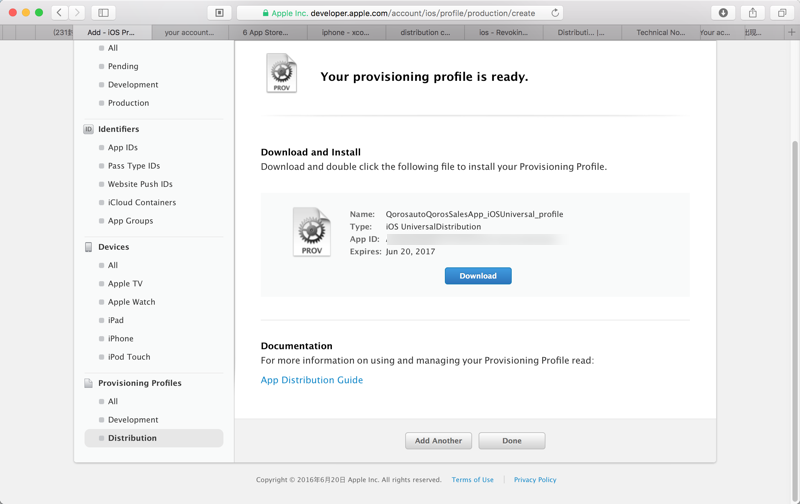This screenshot has width=800, height=504.
Task: Show all tabs overview icon
Action: pos(782,13)
